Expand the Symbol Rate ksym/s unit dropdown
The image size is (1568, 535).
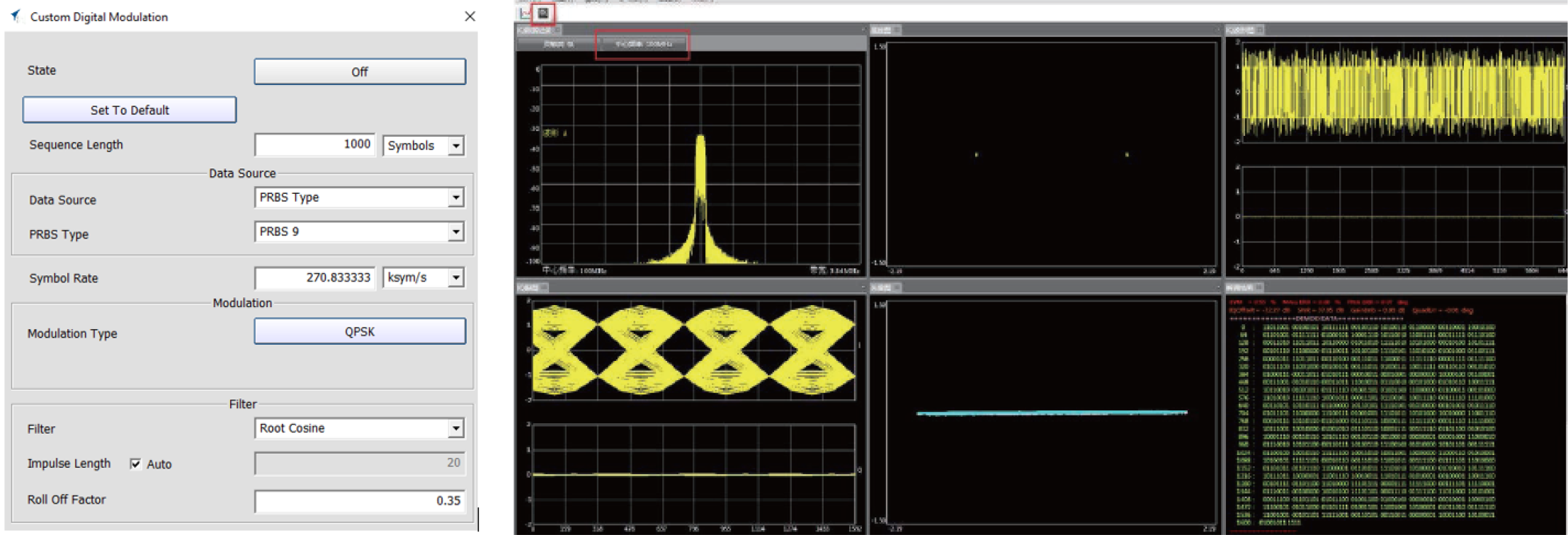point(456,277)
